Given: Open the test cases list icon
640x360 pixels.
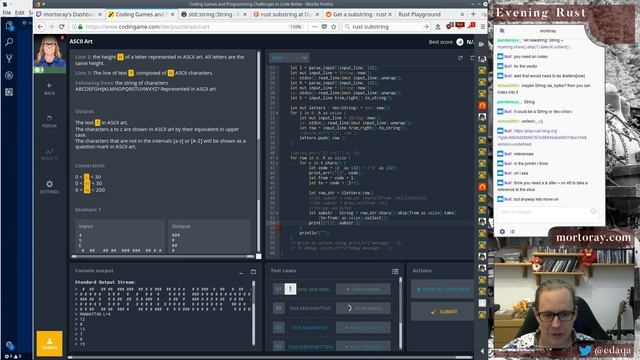Looking at the screenshot, I should 395,271.
